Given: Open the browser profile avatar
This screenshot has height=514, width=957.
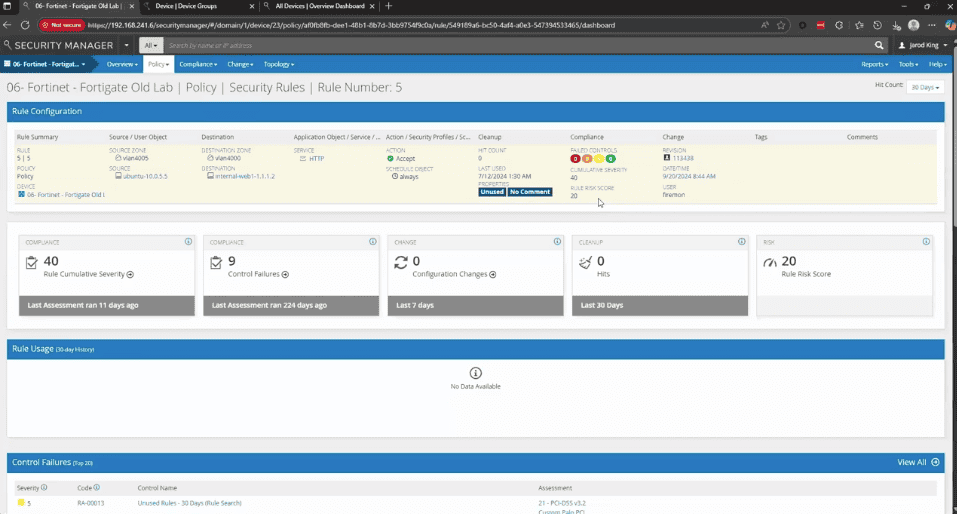Looking at the screenshot, I should coord(914,25).
